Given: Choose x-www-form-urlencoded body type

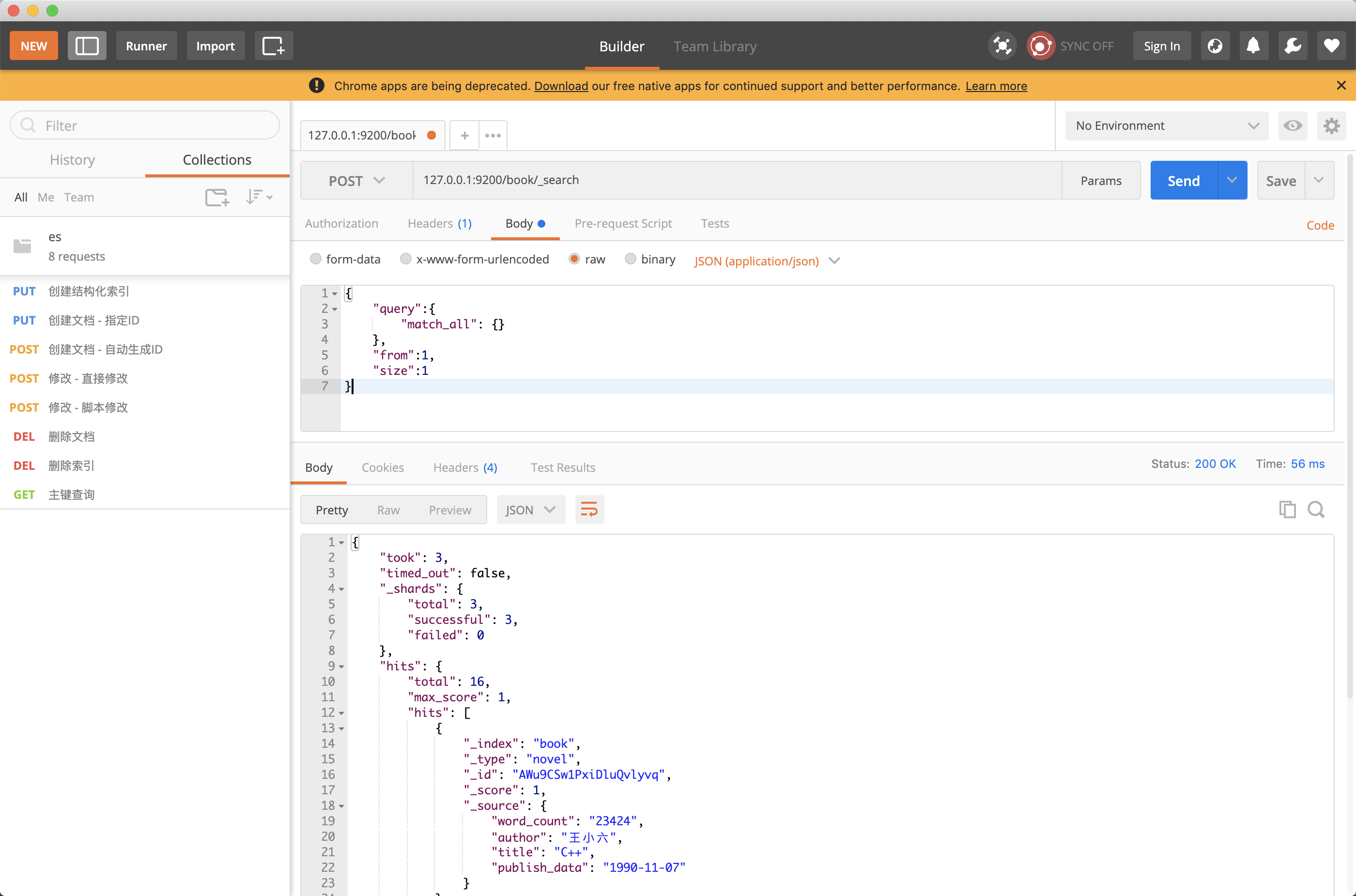Looking at the screenshot, I should pyautogui.click(x=405, y=260).
